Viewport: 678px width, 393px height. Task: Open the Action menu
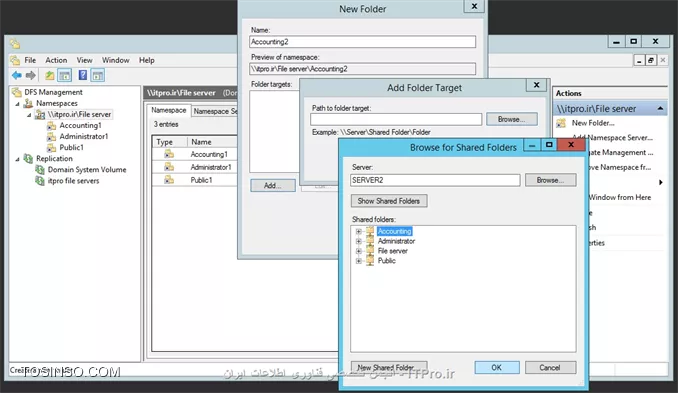tap(56, 60)
